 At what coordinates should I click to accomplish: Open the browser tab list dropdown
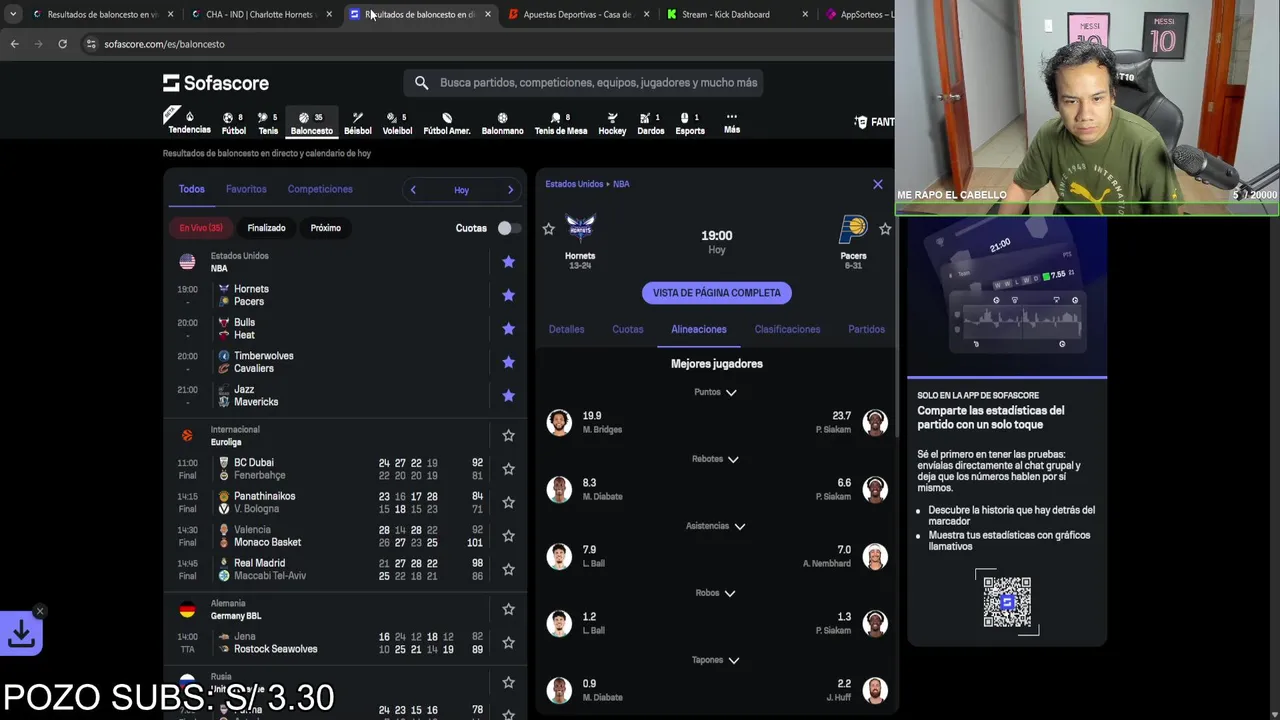12,14
